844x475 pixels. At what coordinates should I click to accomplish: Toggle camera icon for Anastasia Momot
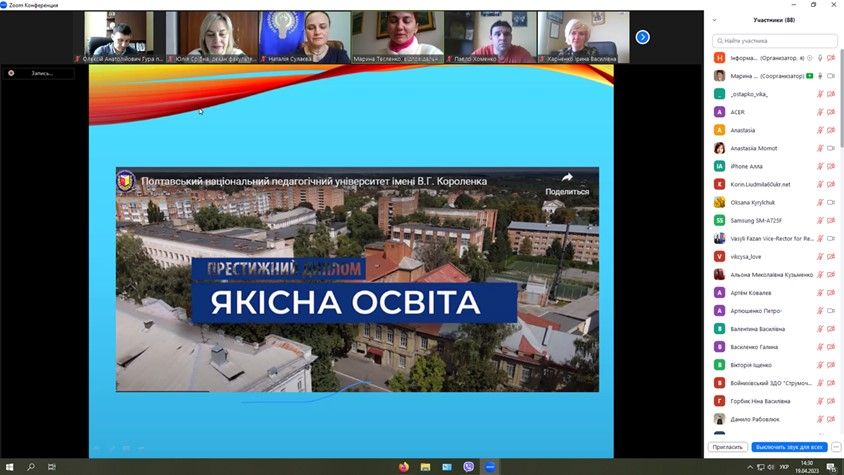(x=830, y=148)
